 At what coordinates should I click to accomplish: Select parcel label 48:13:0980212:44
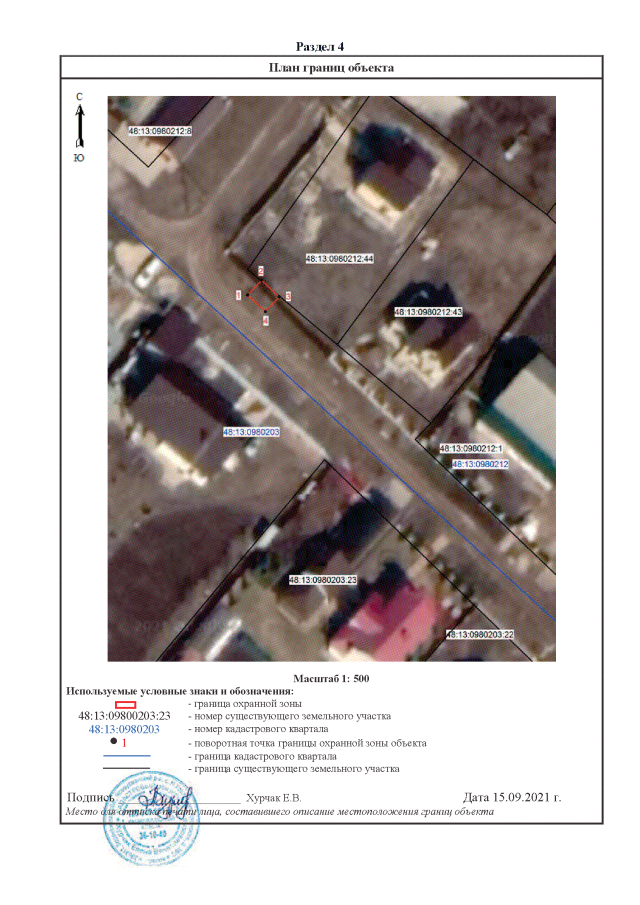coord(339,259)
